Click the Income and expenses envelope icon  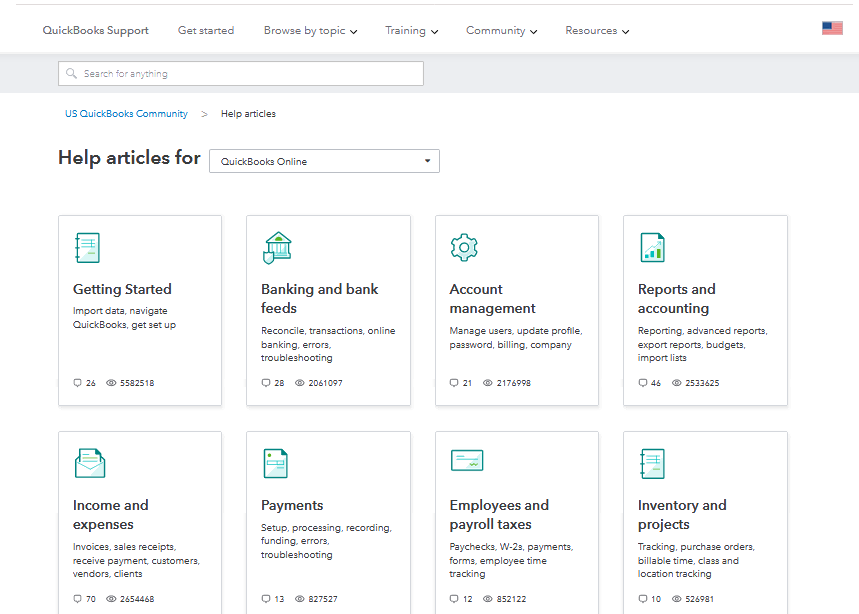(x=89, y=463)
